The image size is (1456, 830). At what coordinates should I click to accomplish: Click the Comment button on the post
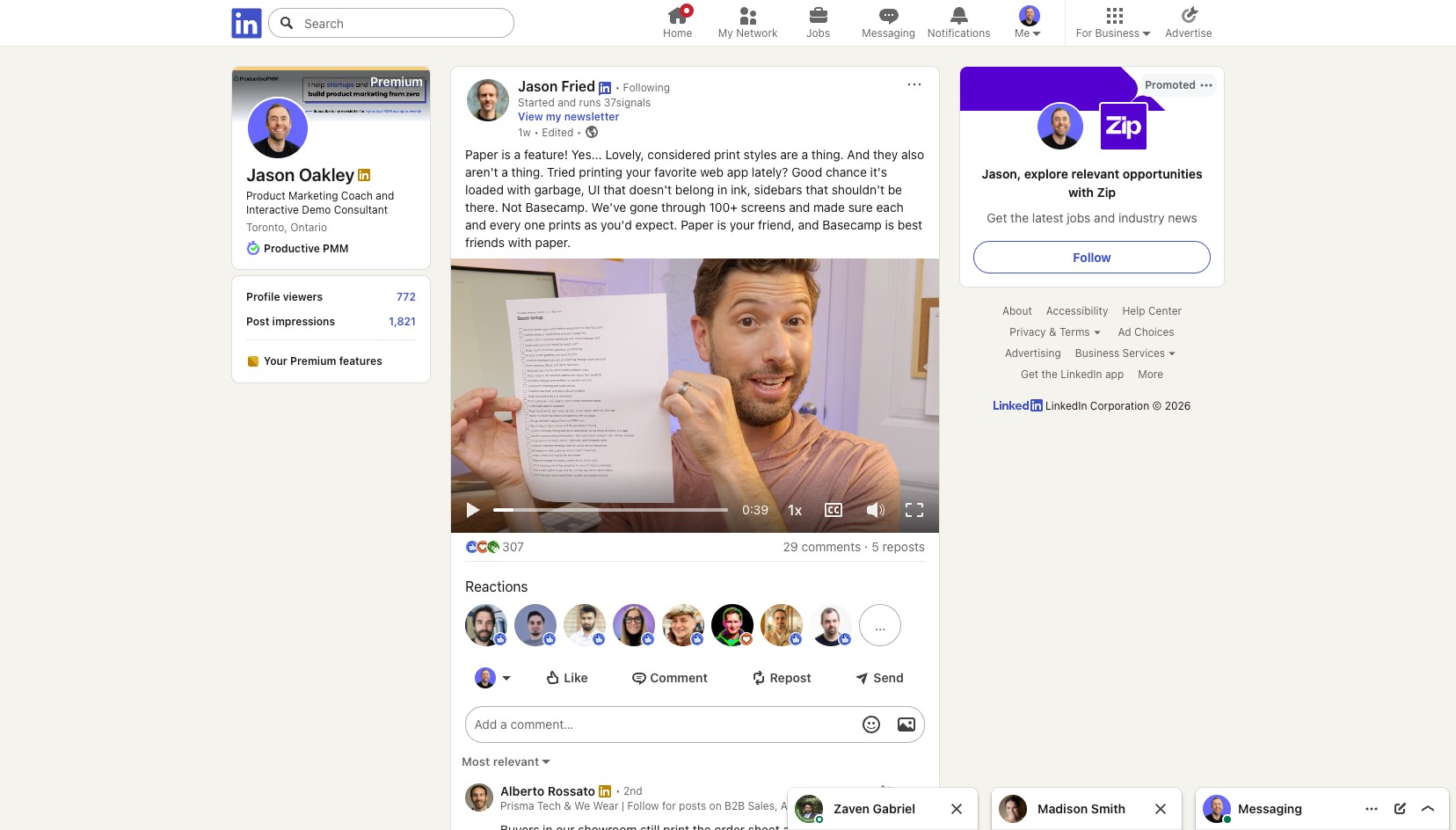(x=670, y=678)
